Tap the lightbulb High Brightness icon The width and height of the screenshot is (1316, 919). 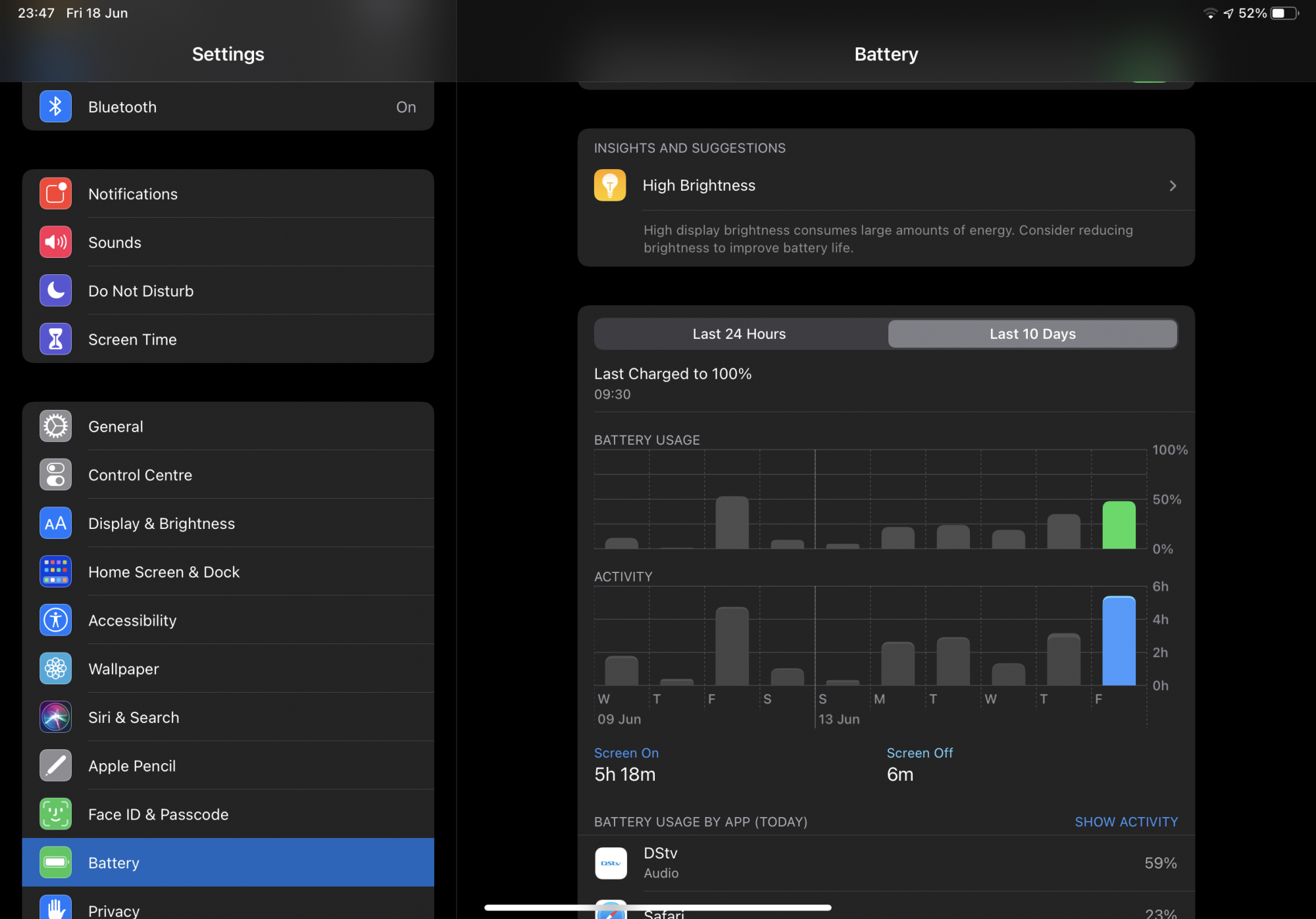click(x=609, y=186)
